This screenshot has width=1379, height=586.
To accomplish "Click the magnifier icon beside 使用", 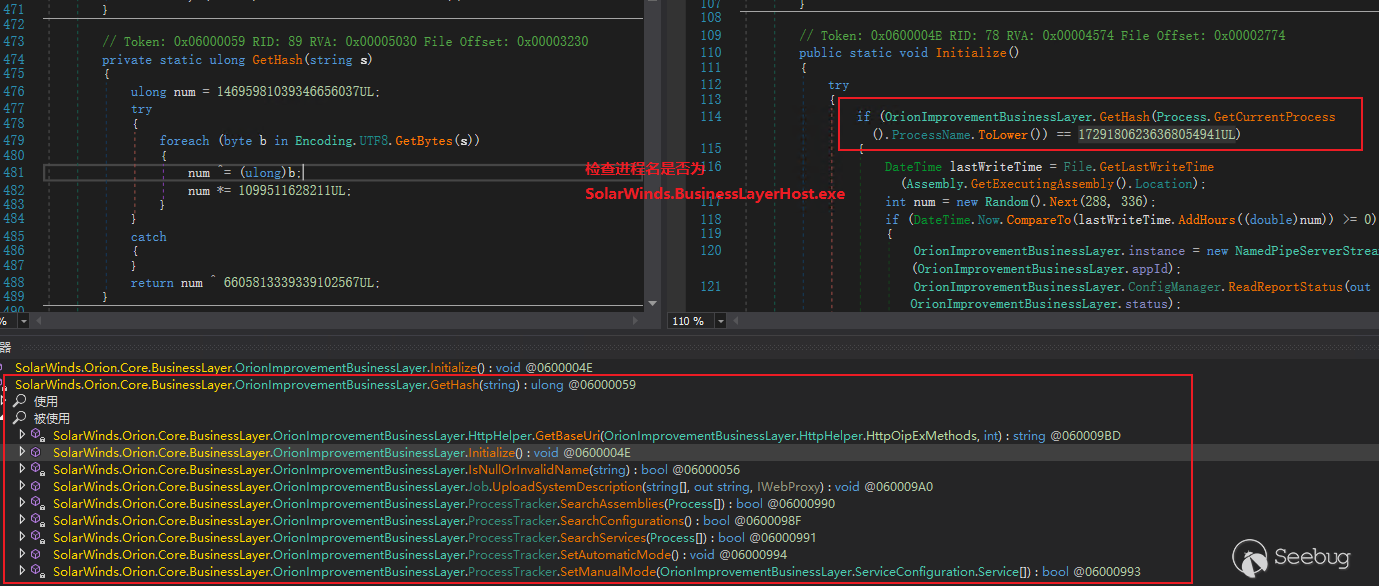I will point(19,401).
